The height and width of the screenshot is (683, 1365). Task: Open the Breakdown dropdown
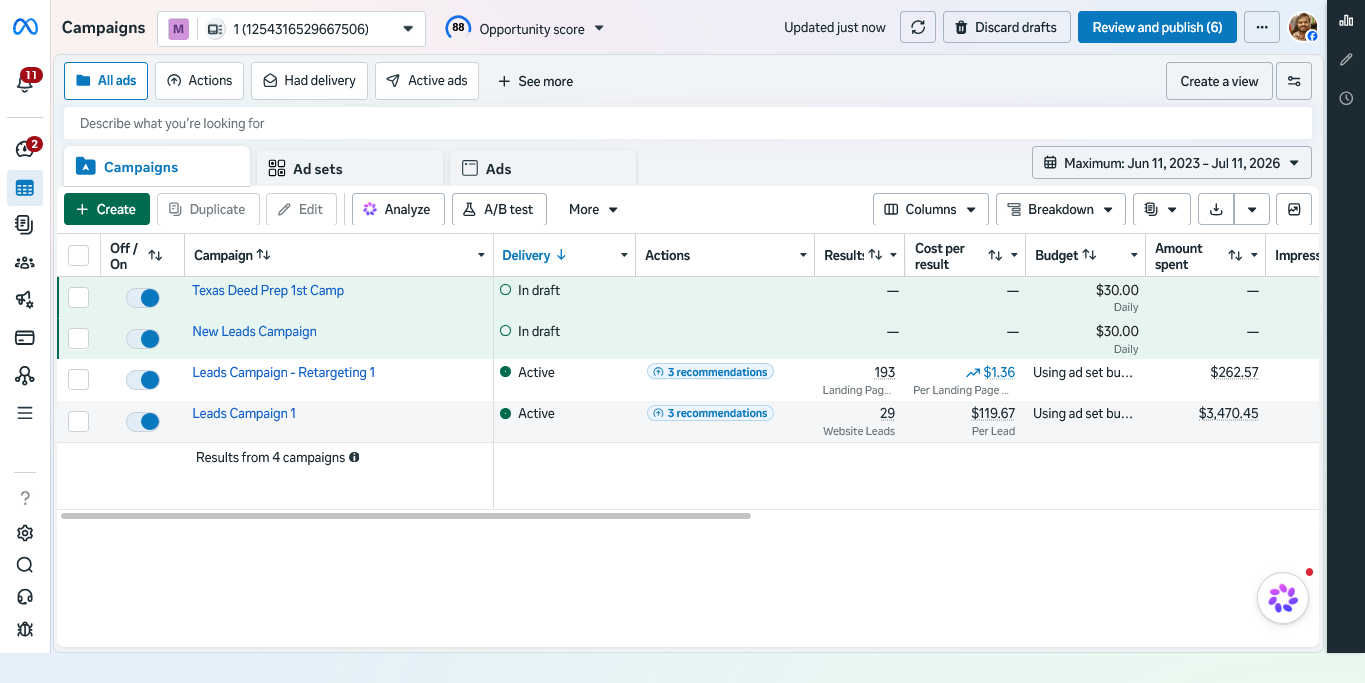1060,209
